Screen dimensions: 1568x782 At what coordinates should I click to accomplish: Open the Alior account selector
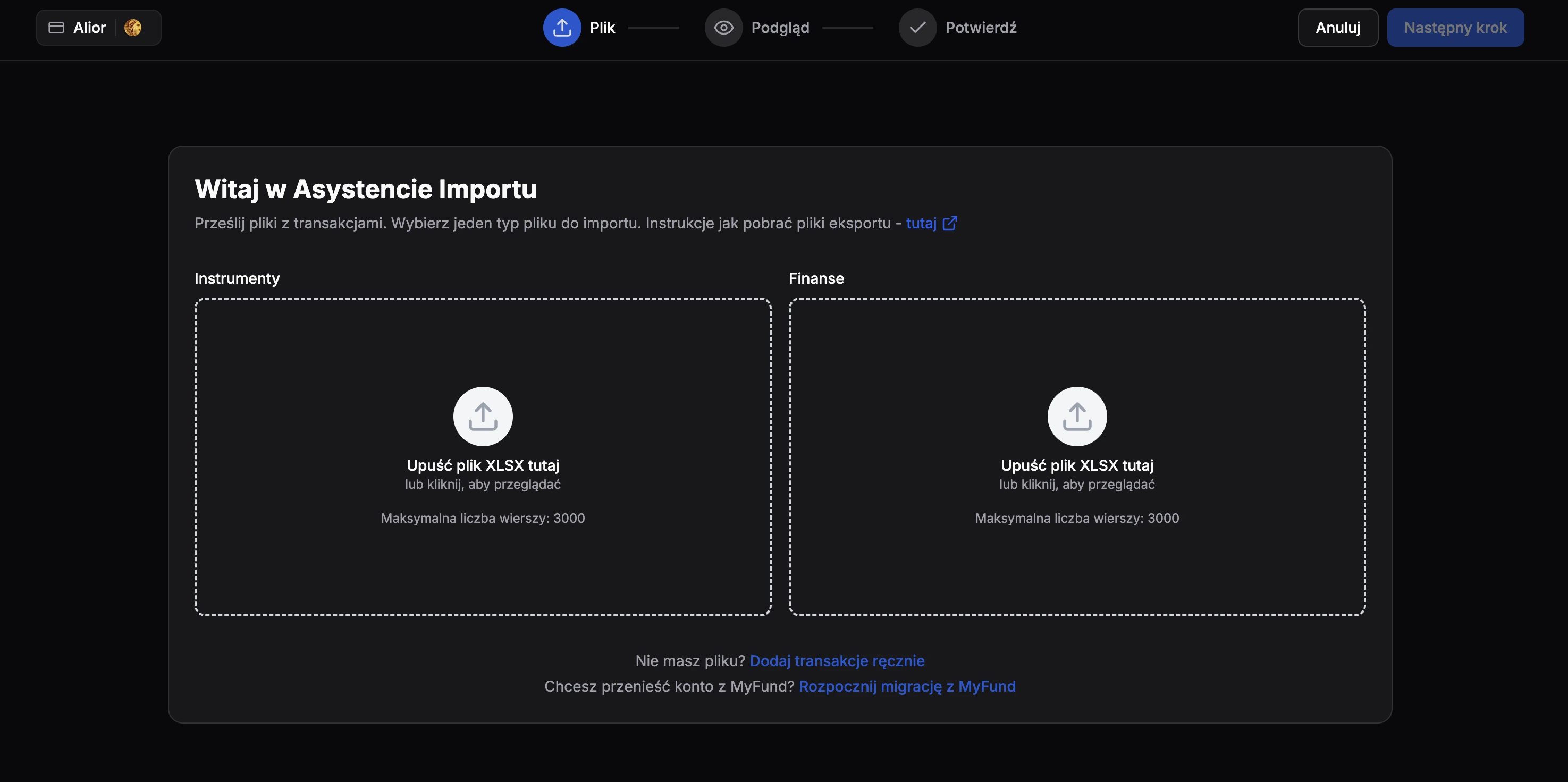(x=89, y=28)
